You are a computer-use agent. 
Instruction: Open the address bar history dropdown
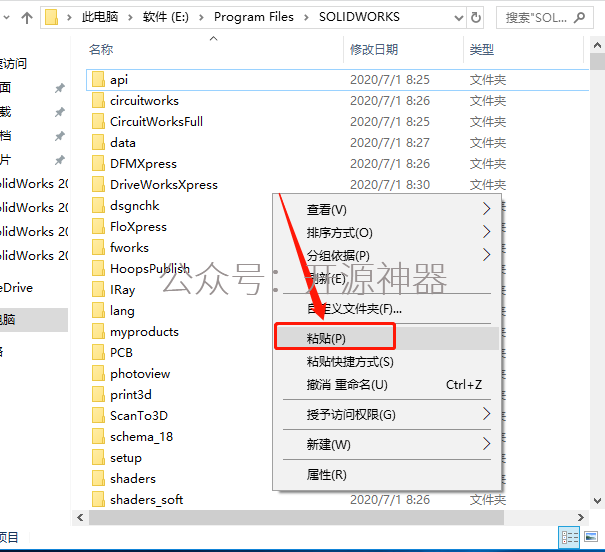(x=458, y=17)
